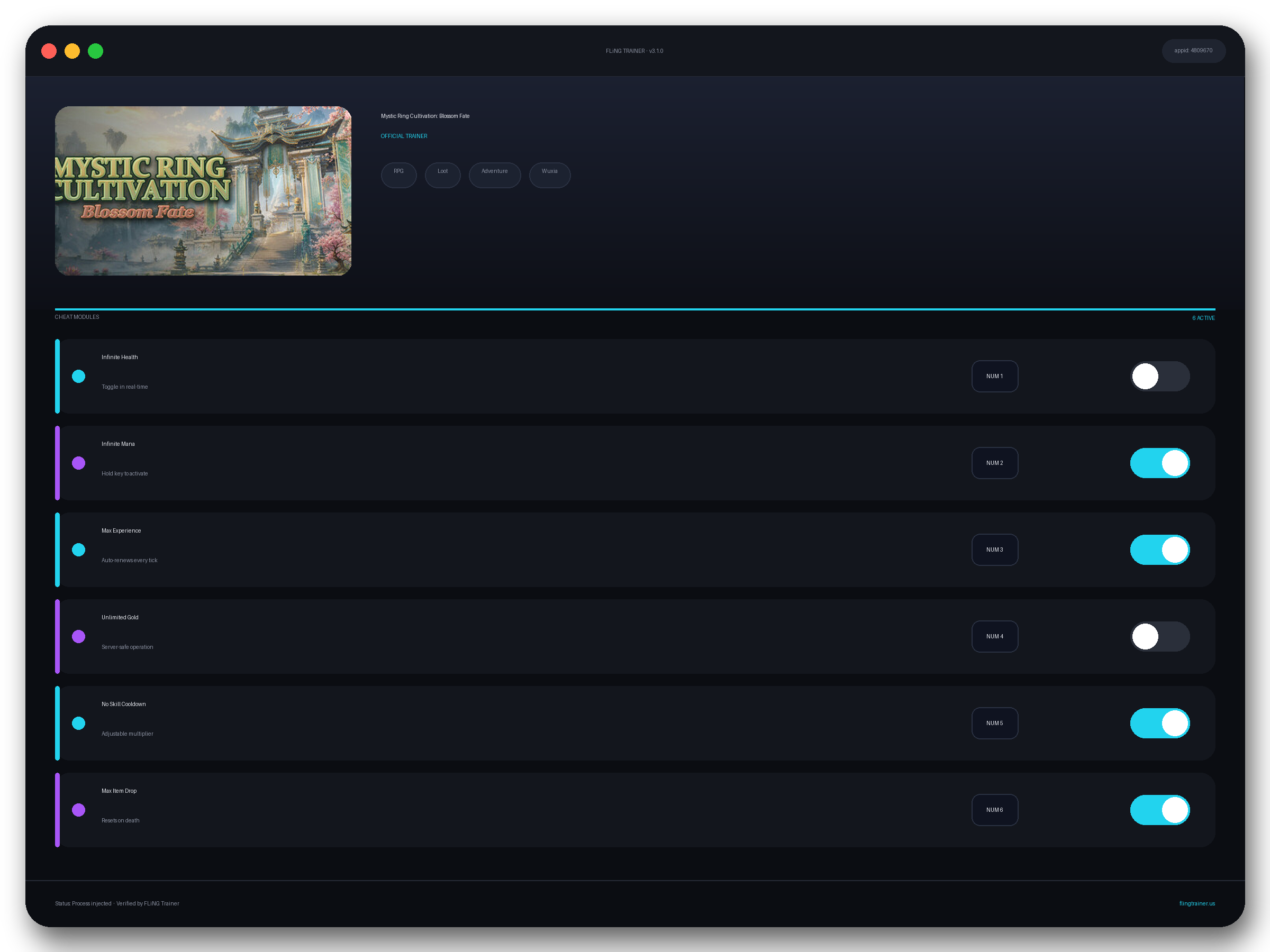This screenshot has width=1270, height=952.
Task: Disable the No Skill Cooldown toggle
Action: 1160,723
